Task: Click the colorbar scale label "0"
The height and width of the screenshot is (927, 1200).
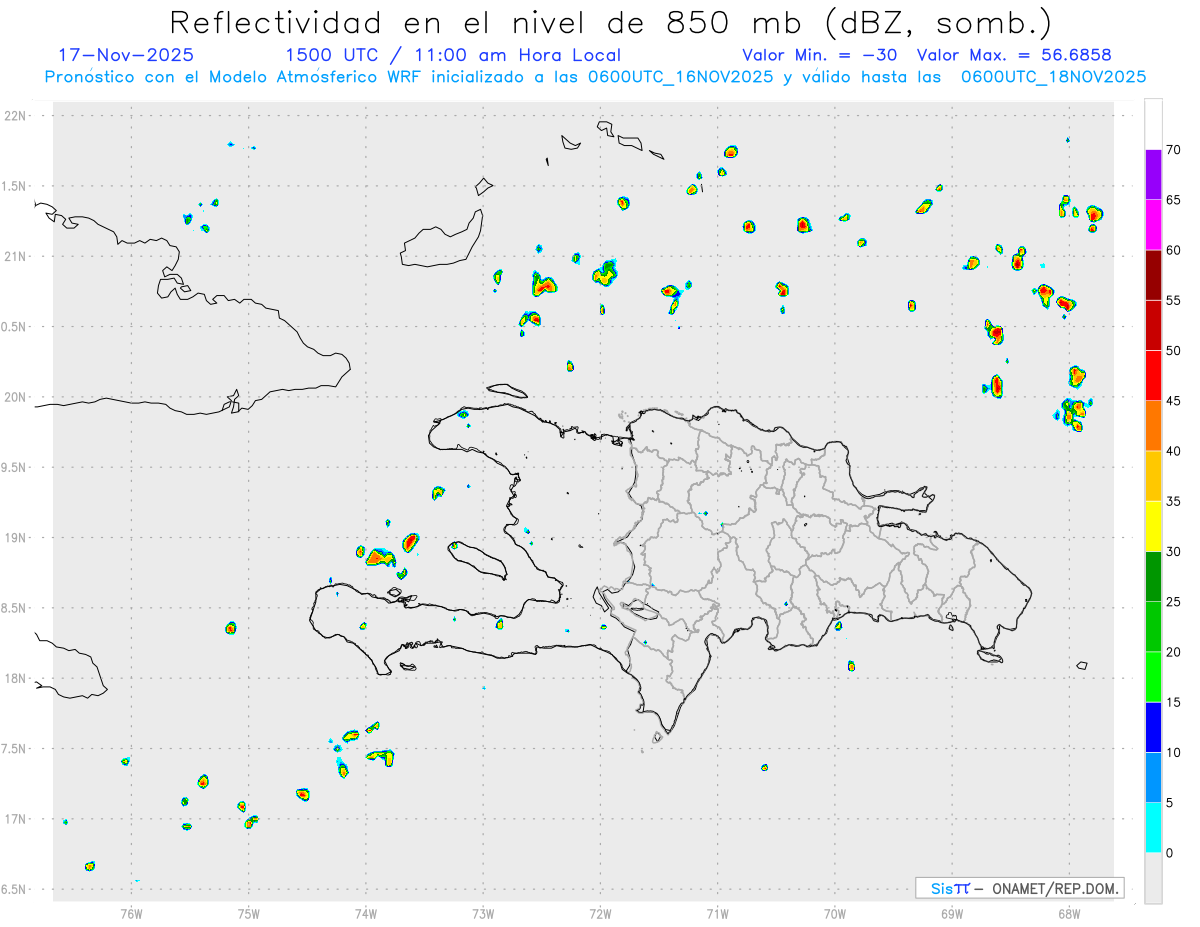Action: click(x=1170, y=853)
